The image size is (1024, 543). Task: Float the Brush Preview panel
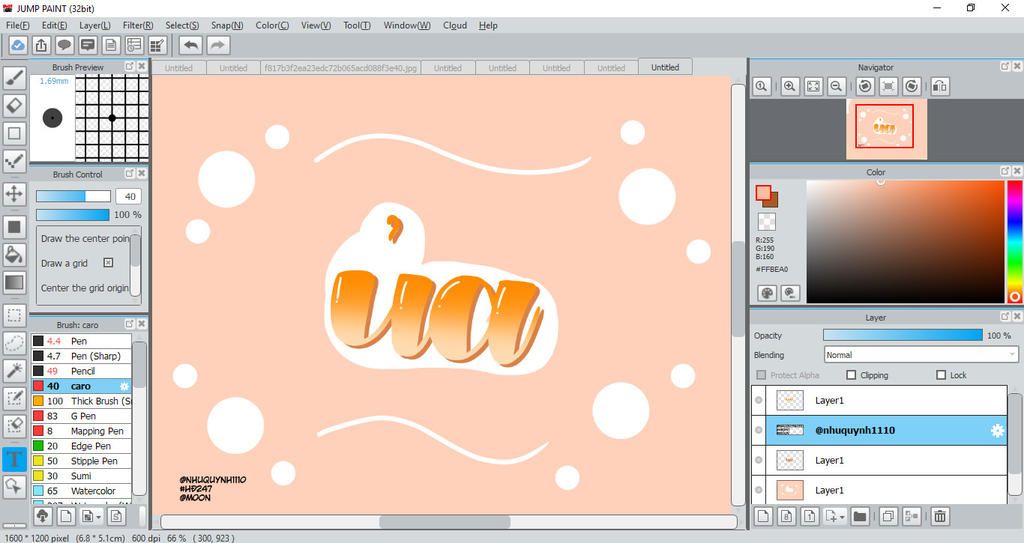pyautogui.click(x=129, y=66)
